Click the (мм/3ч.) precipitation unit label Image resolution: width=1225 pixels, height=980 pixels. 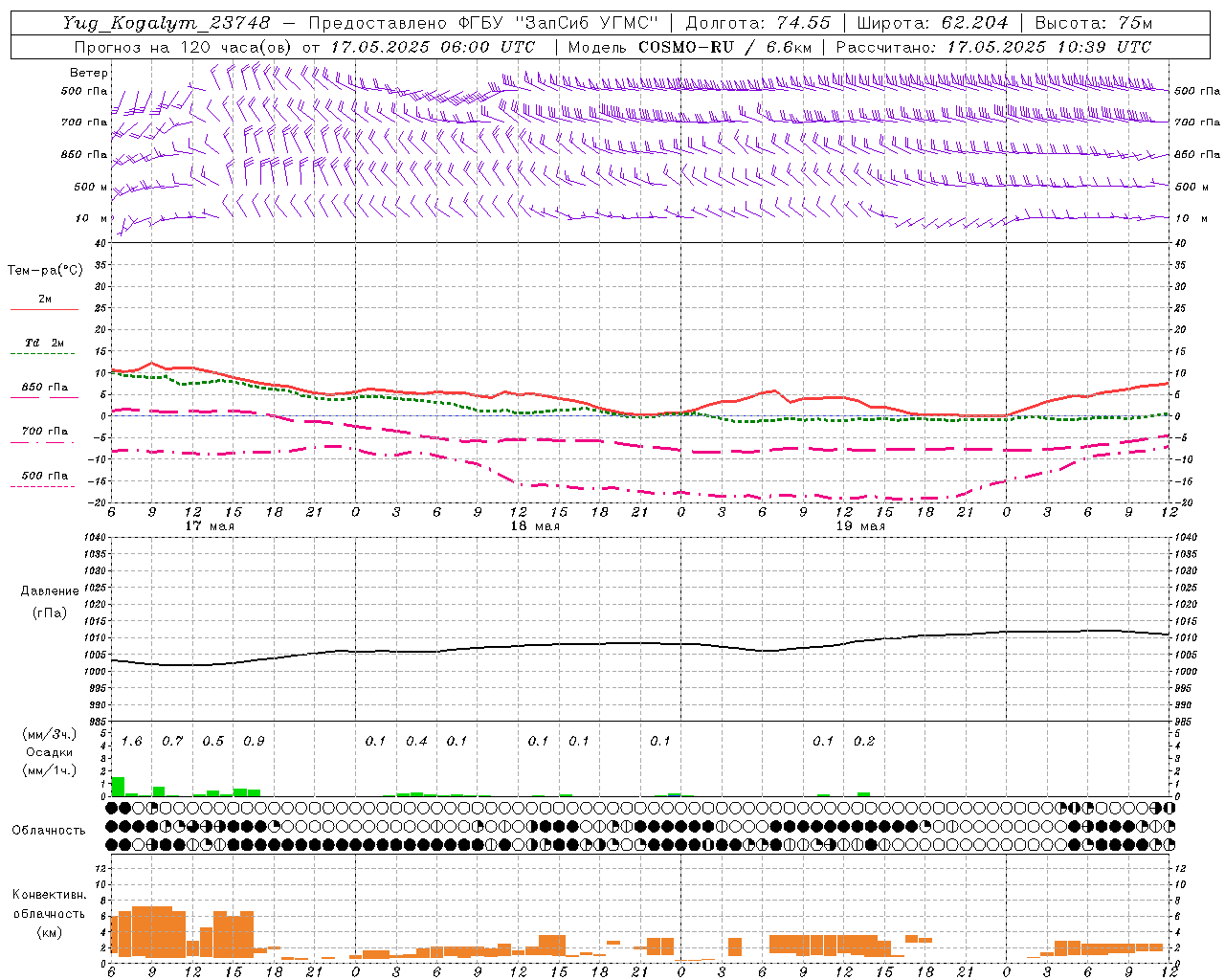tap(50, 735)
